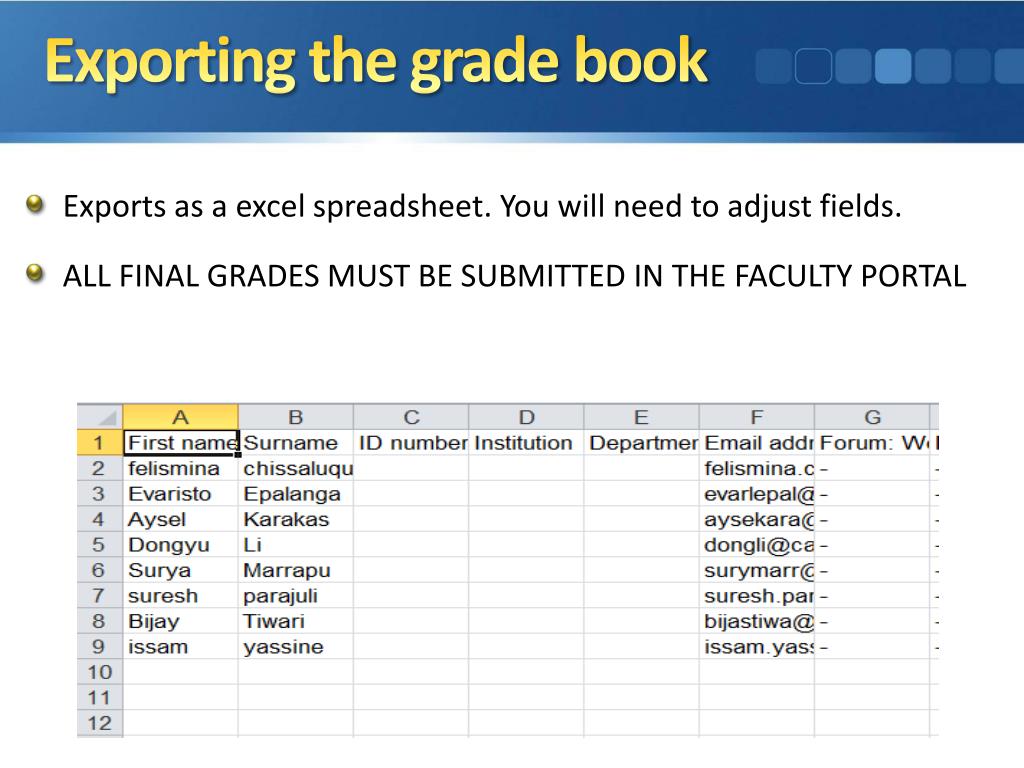Select the cell containing 'yassine'

click(x=296, y=647)
